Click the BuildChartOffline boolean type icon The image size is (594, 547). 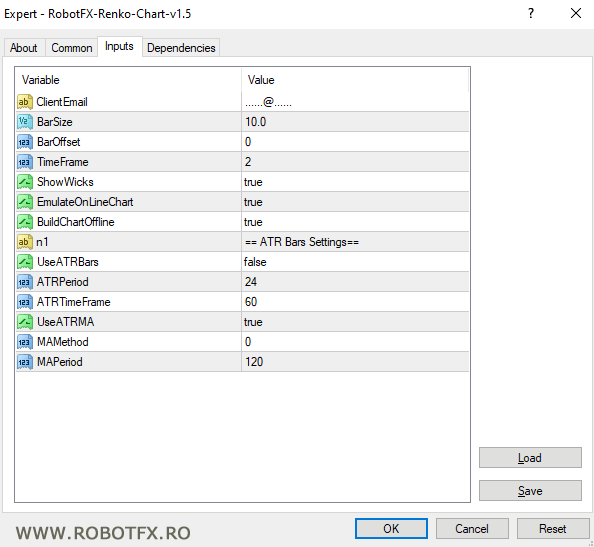point(25,222)
